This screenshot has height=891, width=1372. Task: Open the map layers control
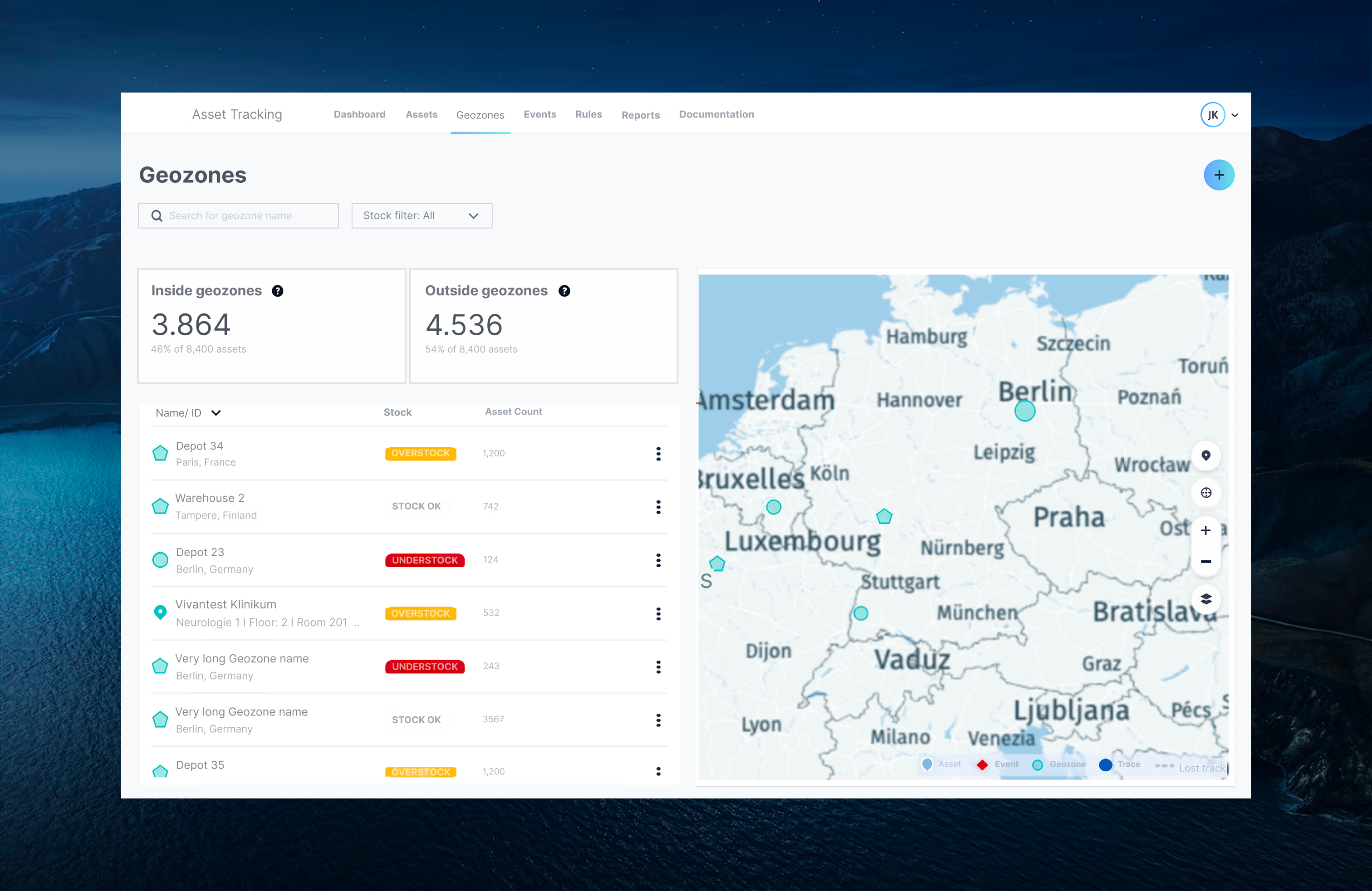point(1205,599)
